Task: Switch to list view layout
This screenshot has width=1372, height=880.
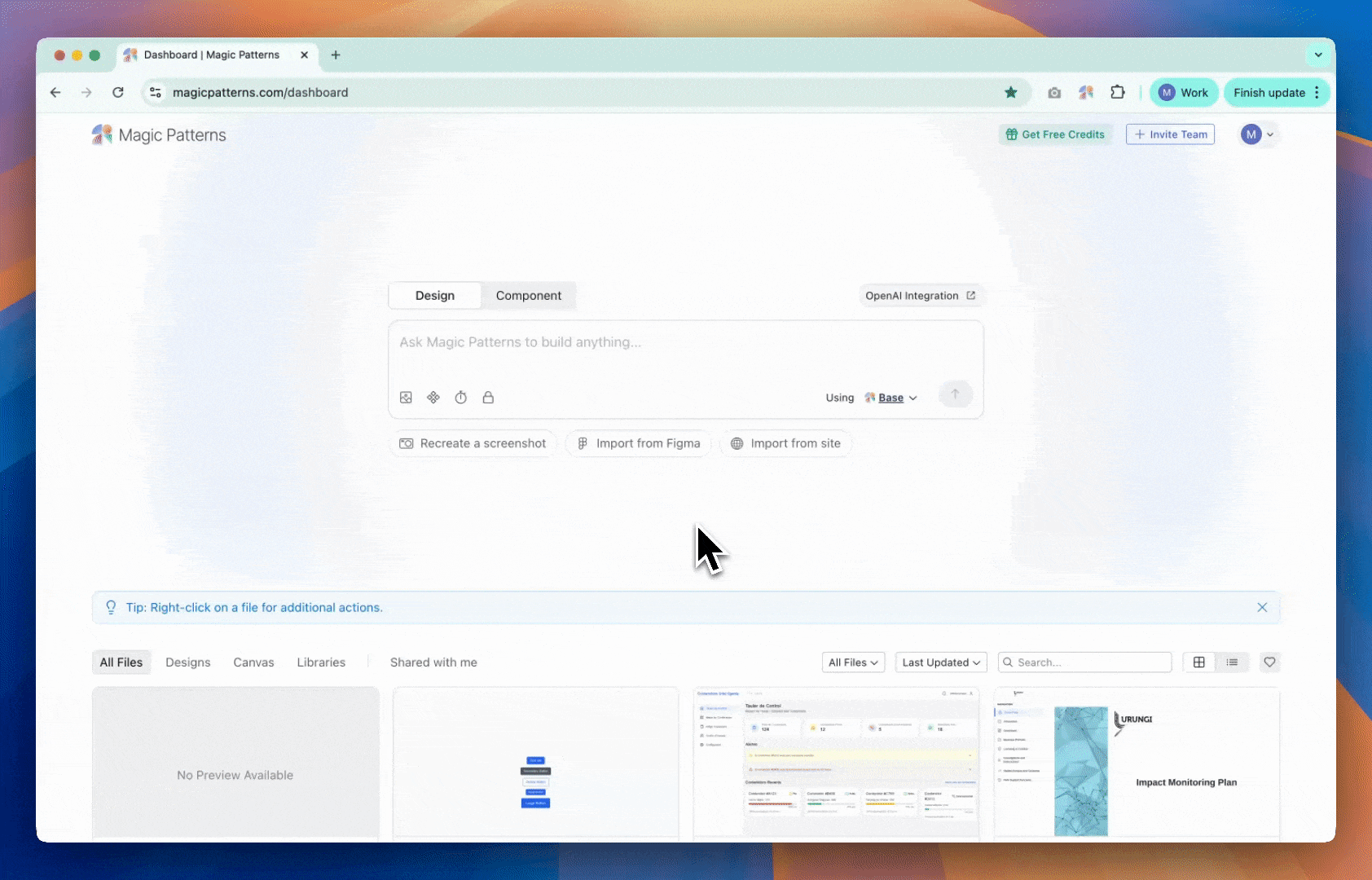Action: pos(1232,662)
